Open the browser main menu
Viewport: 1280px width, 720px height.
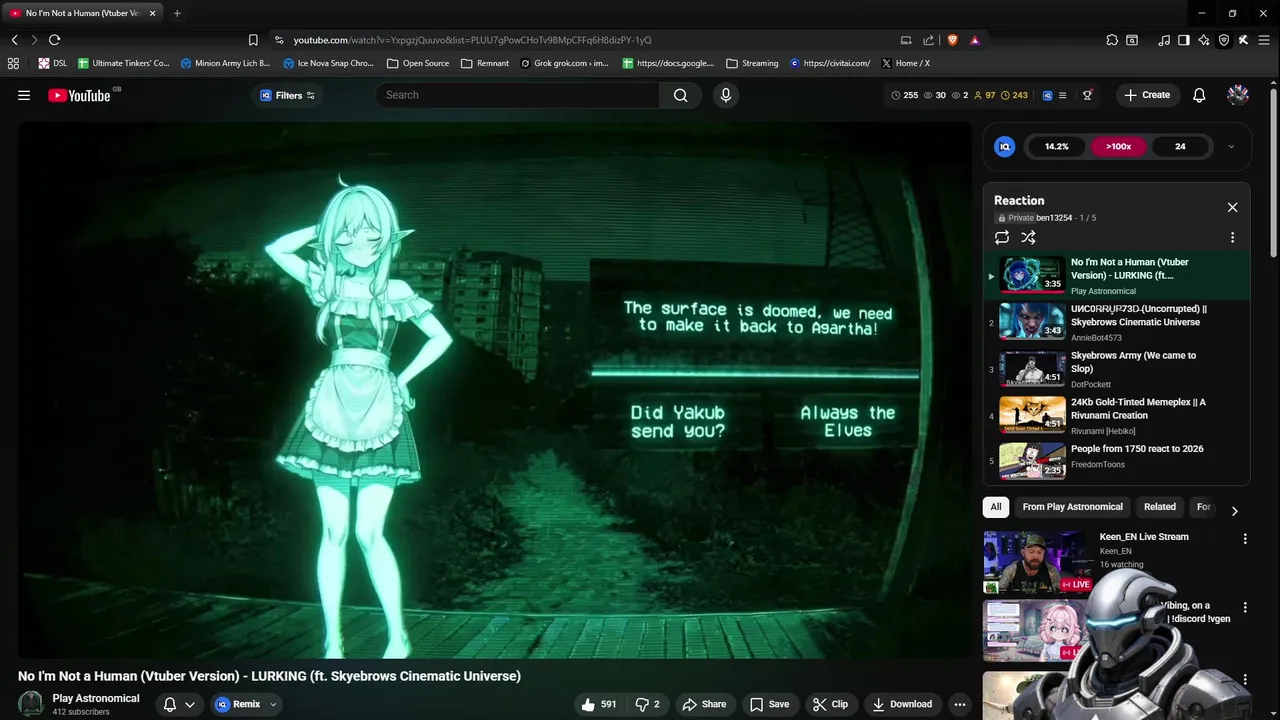click(1263, 40)
